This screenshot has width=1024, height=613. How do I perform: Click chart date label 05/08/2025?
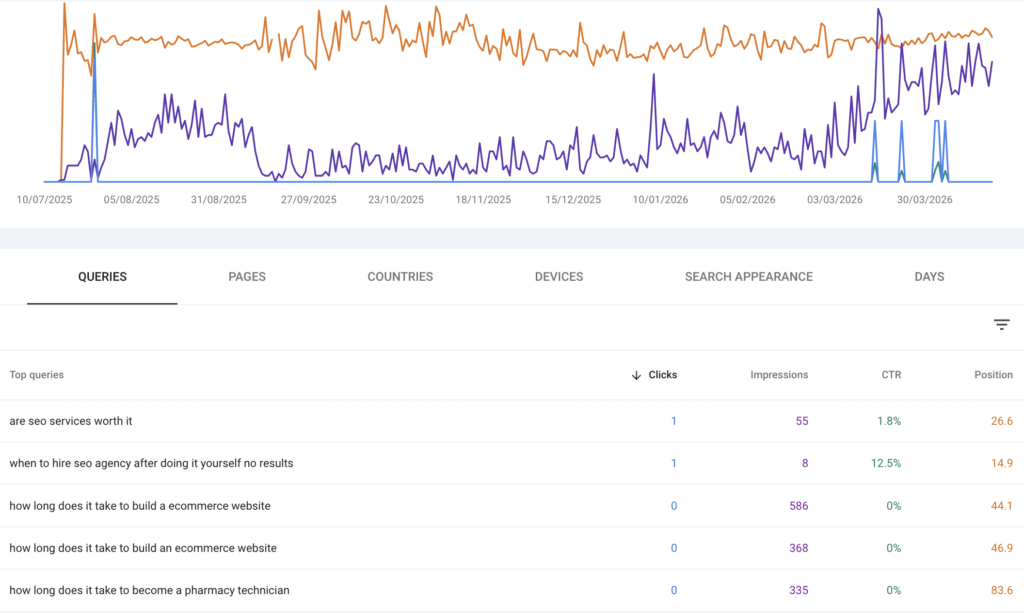coord(131,200)
